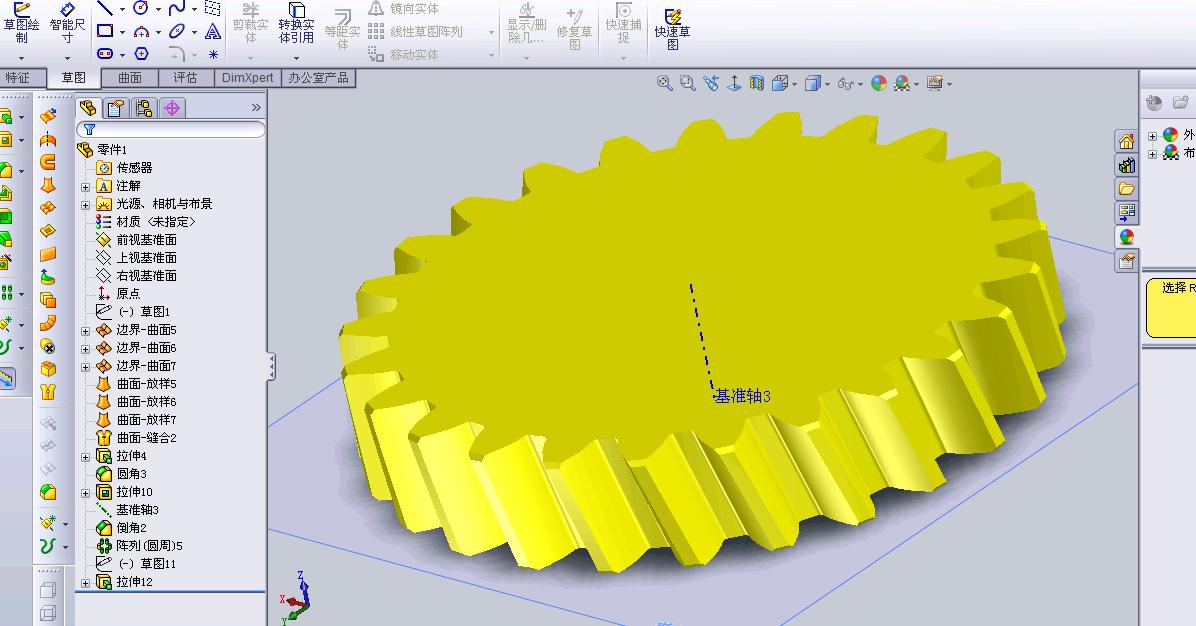Open the File Explorer task pane tab
This screenshot has height=626, width=1196.
click(x=1127, y=188)
